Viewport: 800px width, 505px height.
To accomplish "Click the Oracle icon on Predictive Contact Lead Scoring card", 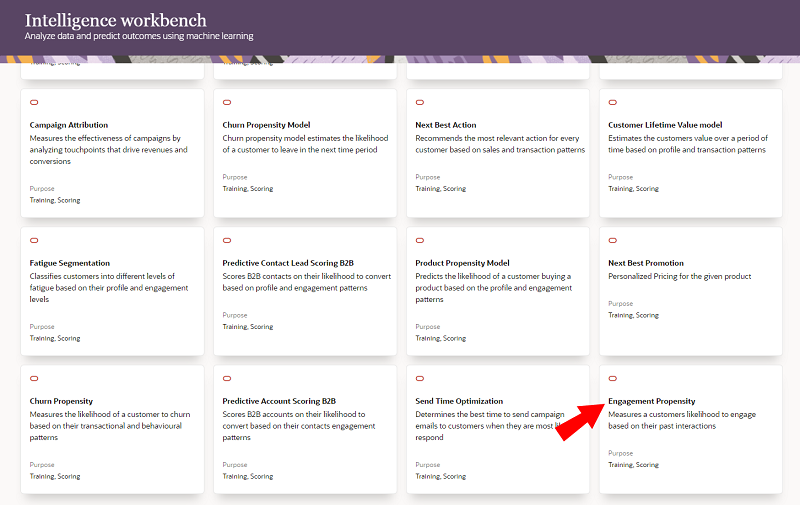I will click(227, 240).
